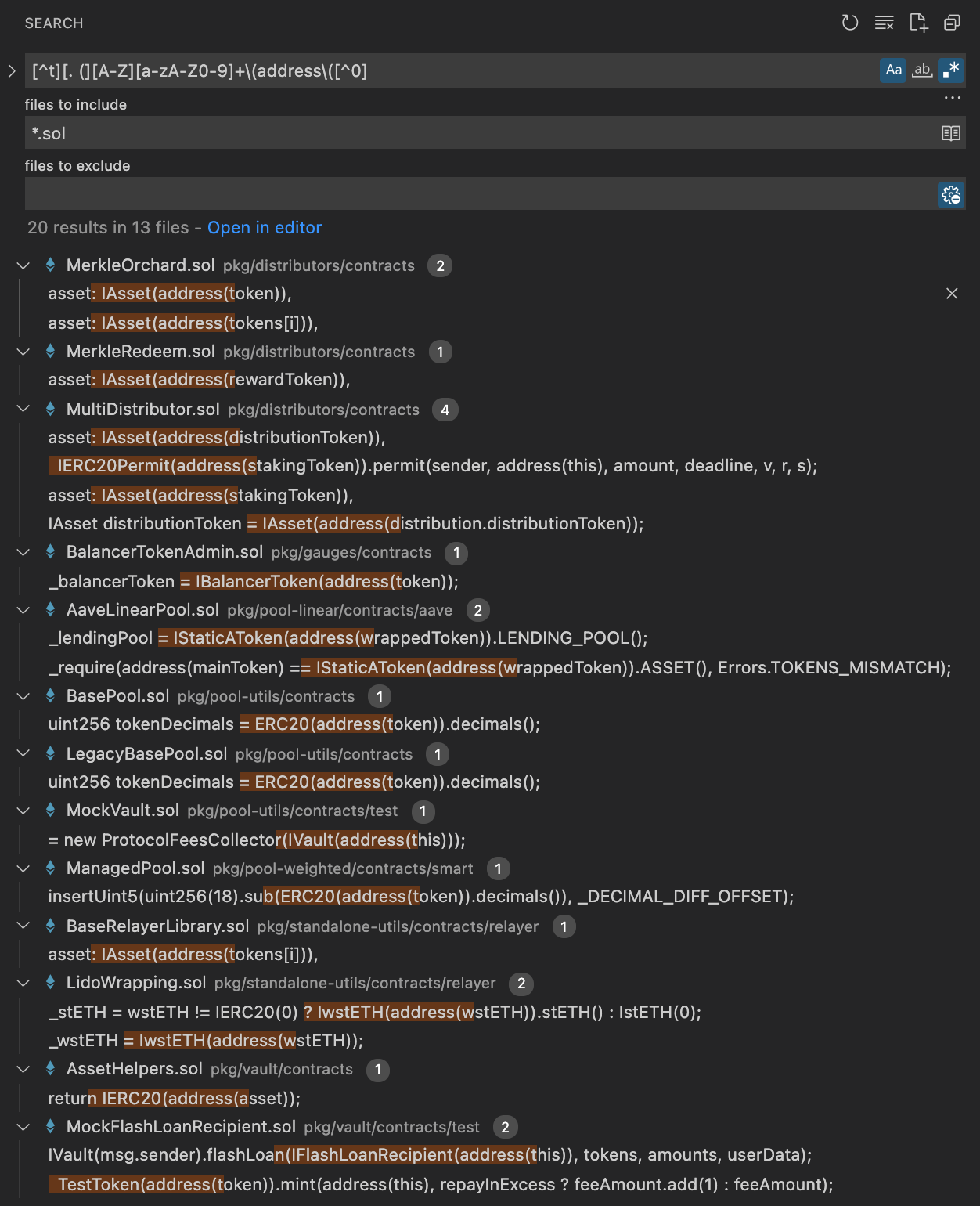Image resolution: width=980 pixels, height=1206 pixels.
Task: Collapse AaveLinearPool.sol results
Action: pyautogui.click(x=23, y=610)
